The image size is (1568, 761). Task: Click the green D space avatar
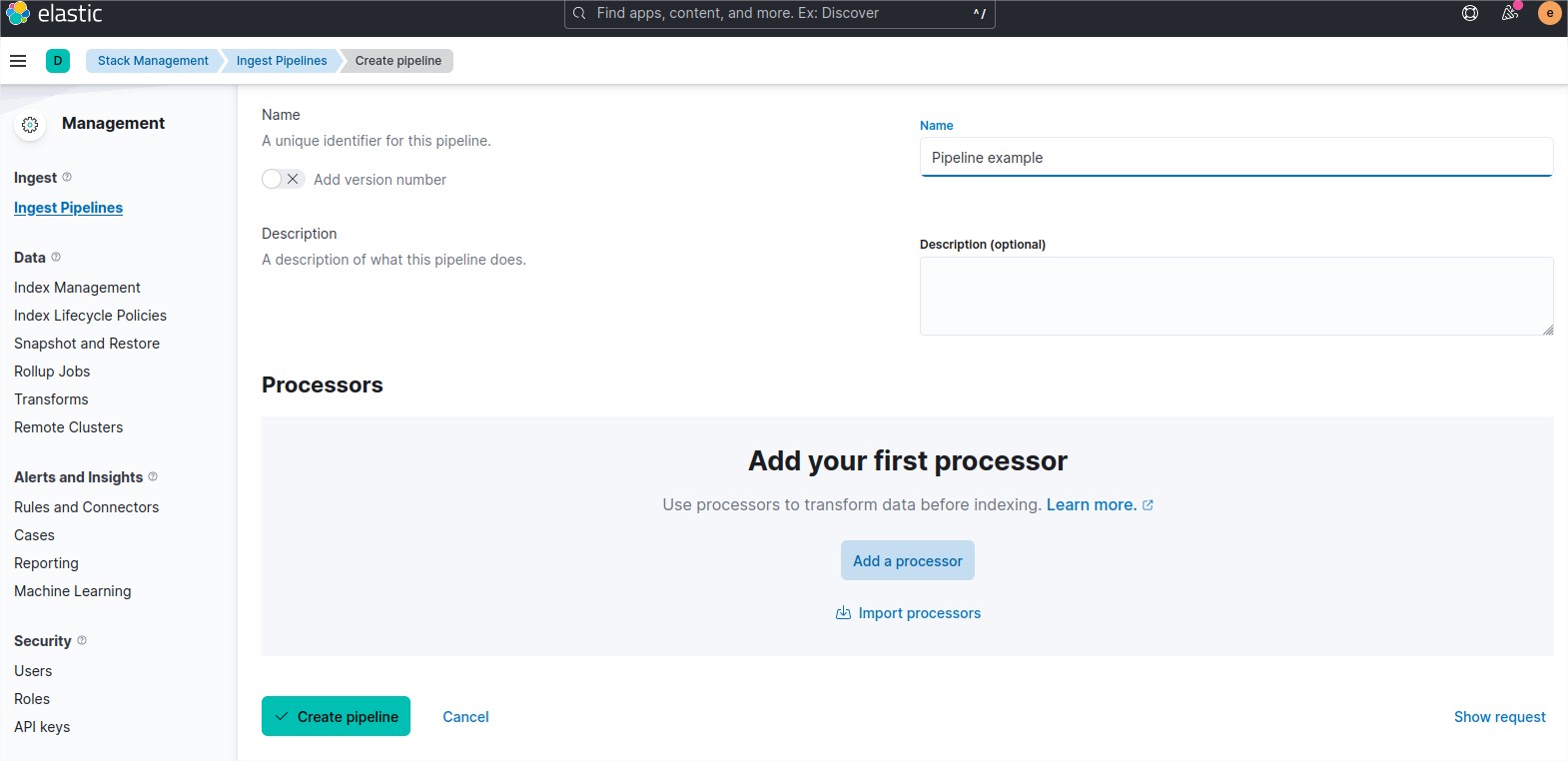click(x=58, y=61)
